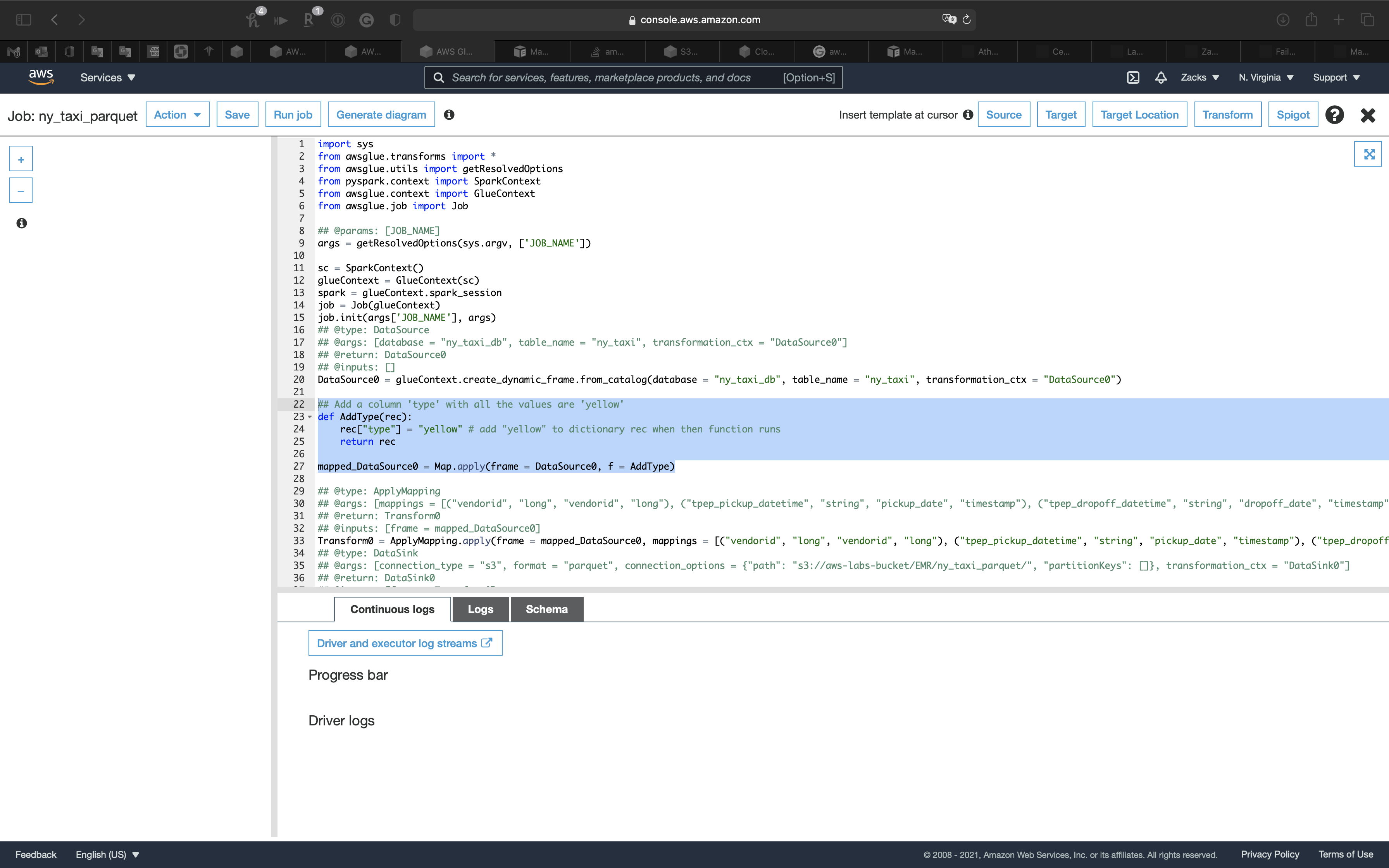Click the diagram zoom out minus button

click(21, 191)
